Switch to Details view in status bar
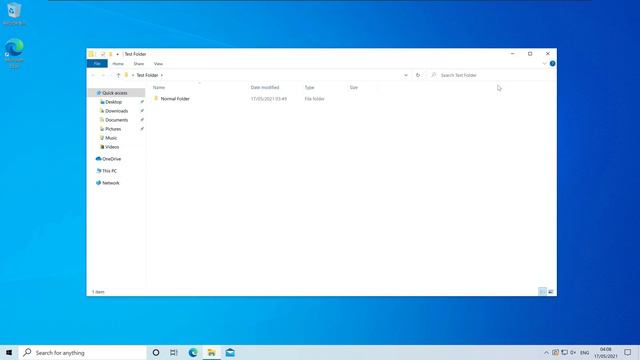 542,291
